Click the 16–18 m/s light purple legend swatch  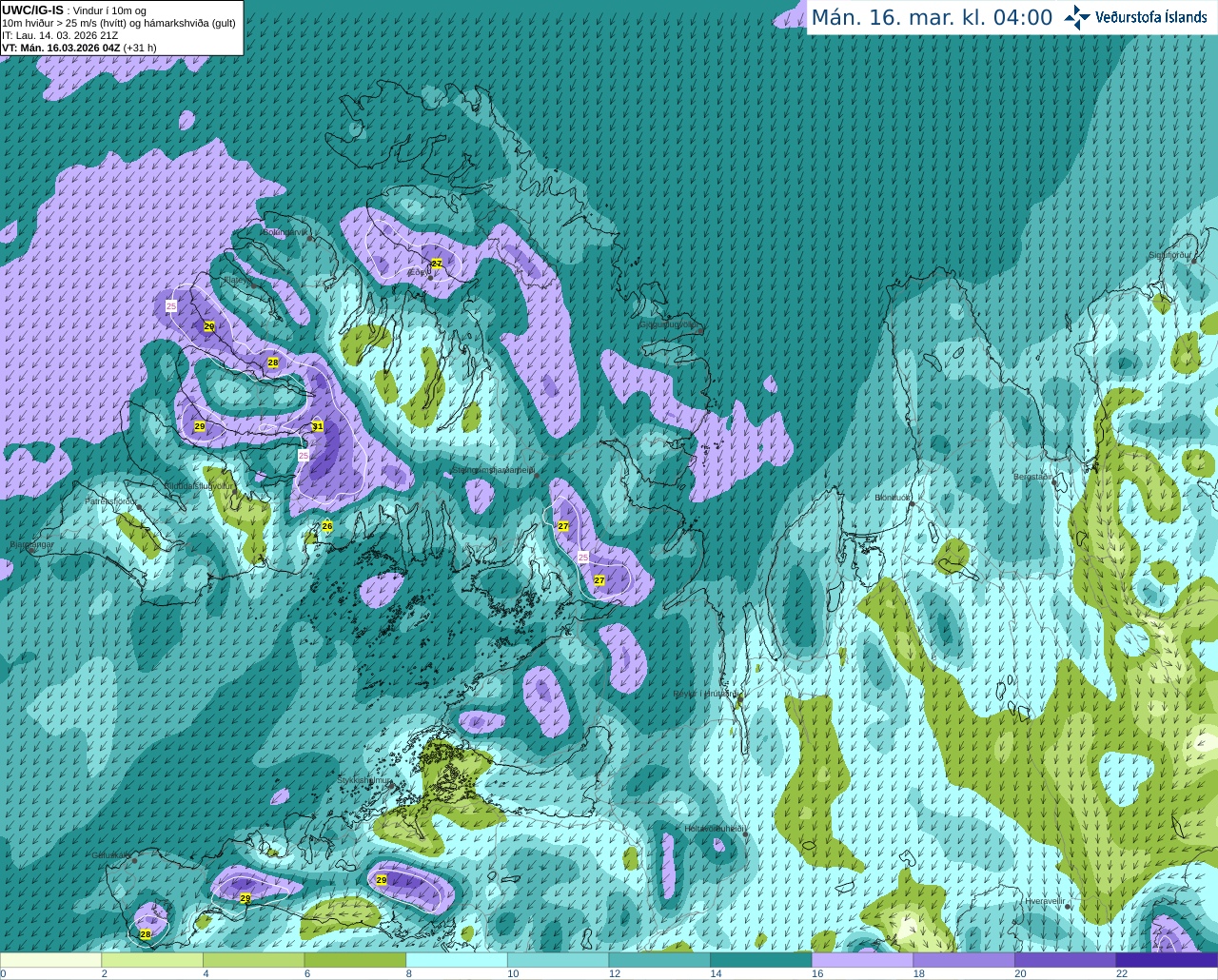click(862, 960)
